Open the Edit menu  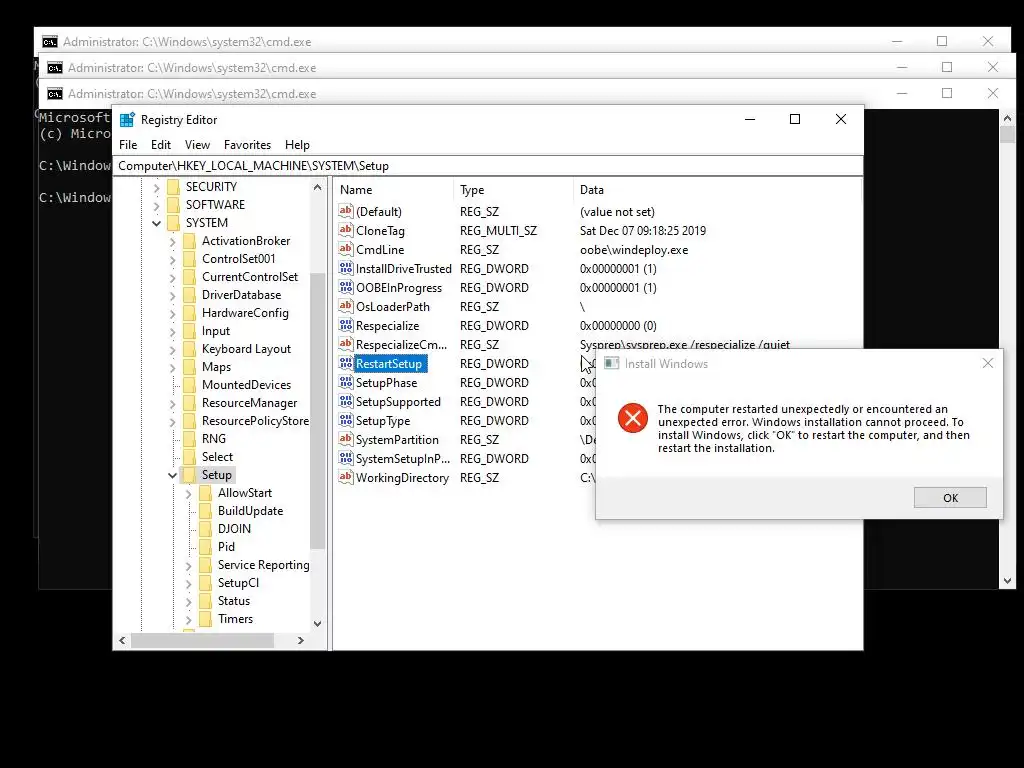161,145
